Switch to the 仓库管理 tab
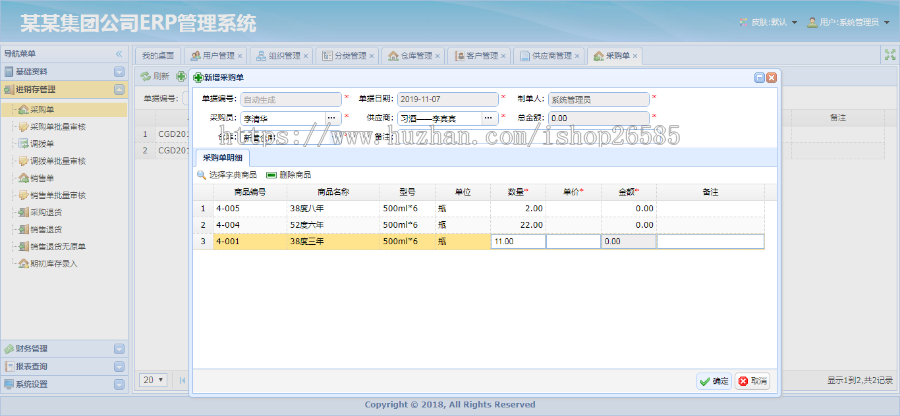This screenshot has height=416, width=900. click(x=410, y=56)
